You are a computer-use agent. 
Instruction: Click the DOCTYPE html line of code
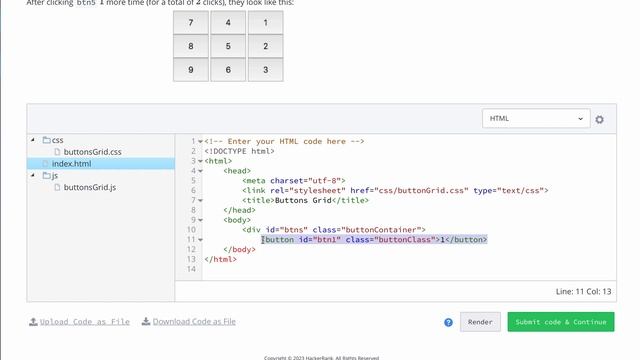[x=240, y=151]
